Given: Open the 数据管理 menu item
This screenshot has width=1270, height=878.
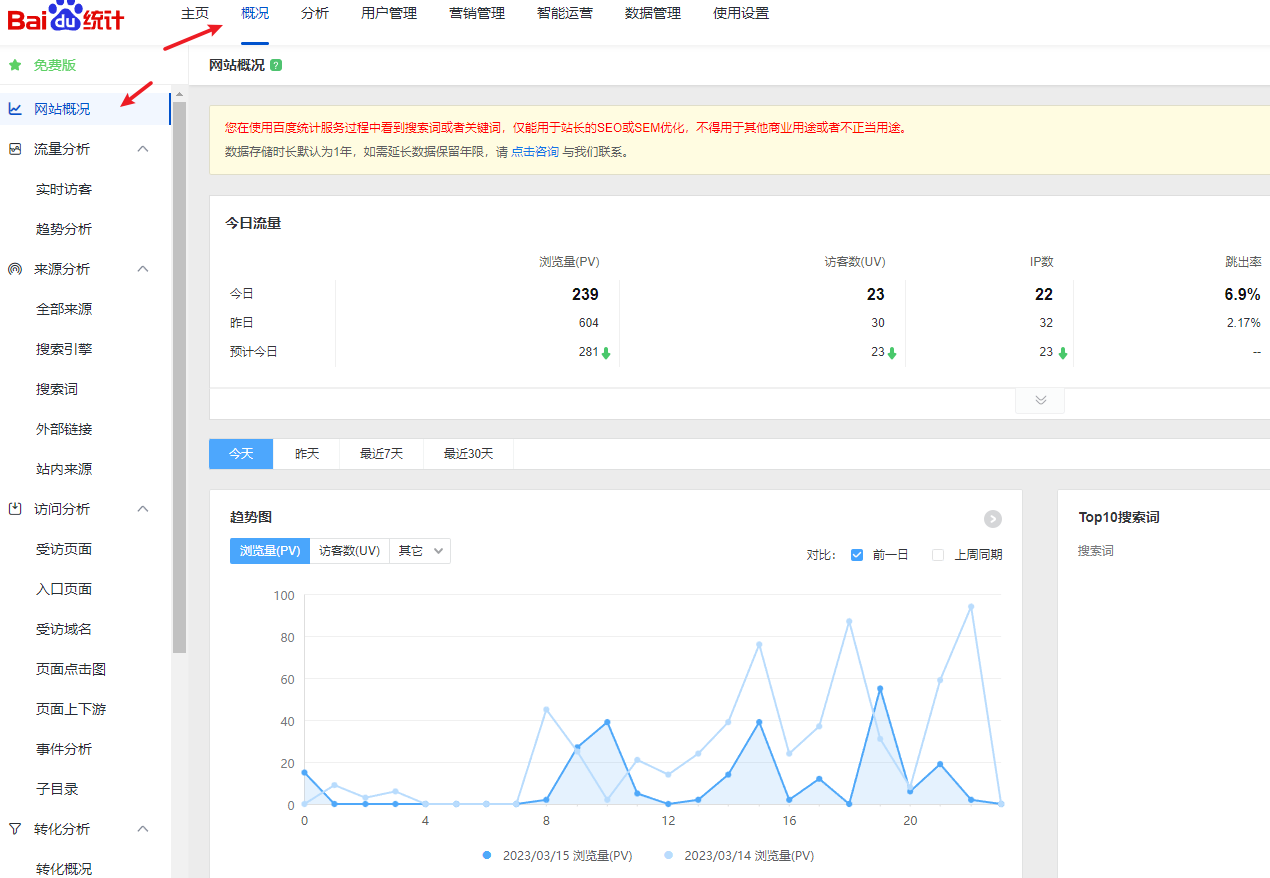Looking at the screenshot, I should click(651, 13).
